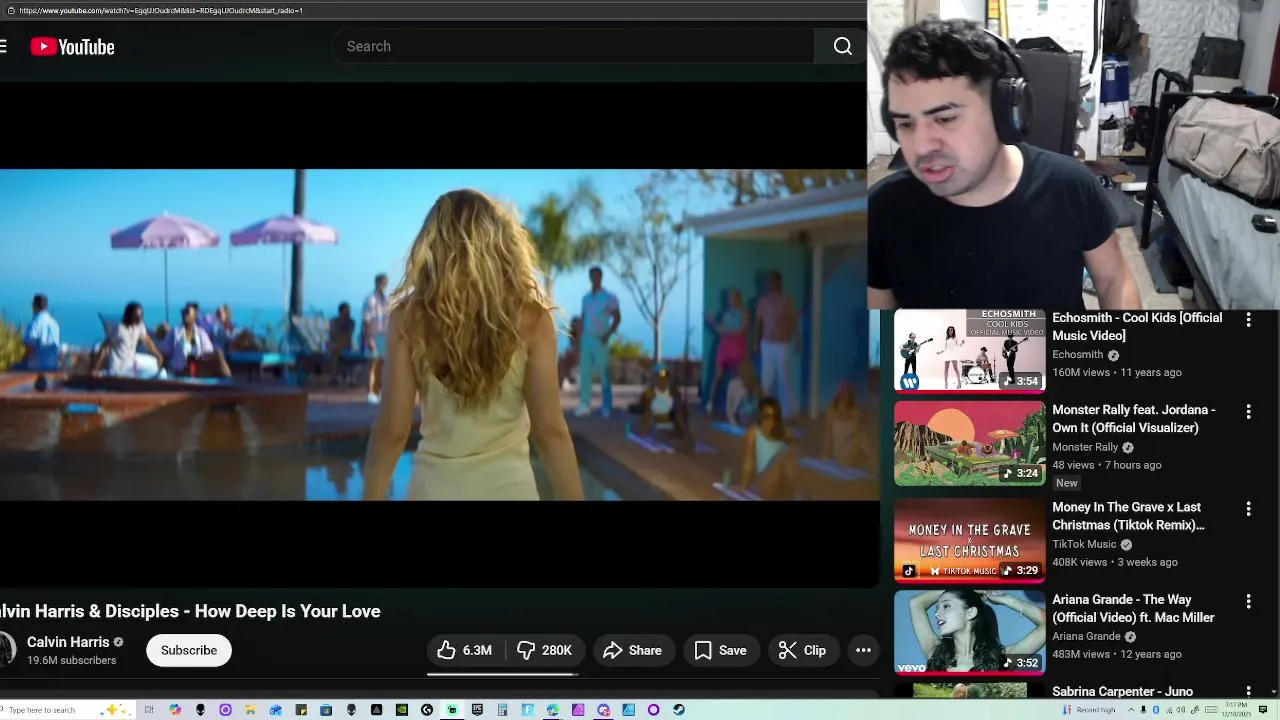Image resolution: width=1280 pixels, height=720 pixels.
Task: Open 'Sabrina Carpenter - Juno' title
Action: [1122, 691]
